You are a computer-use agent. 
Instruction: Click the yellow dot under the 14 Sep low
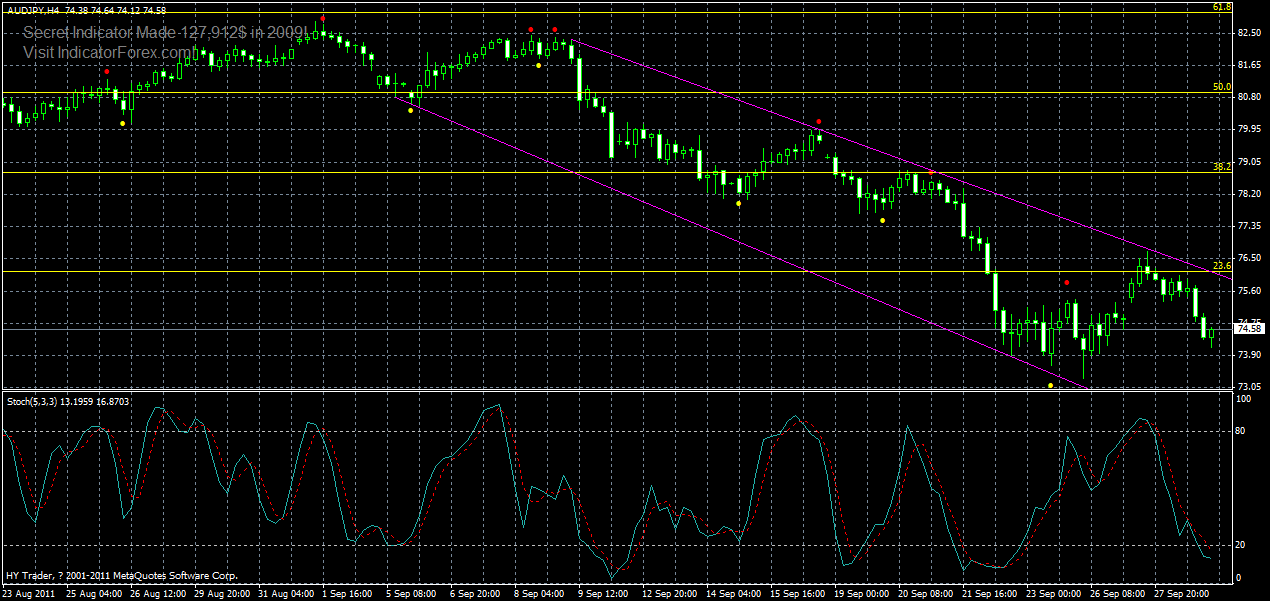pos(738,203)
